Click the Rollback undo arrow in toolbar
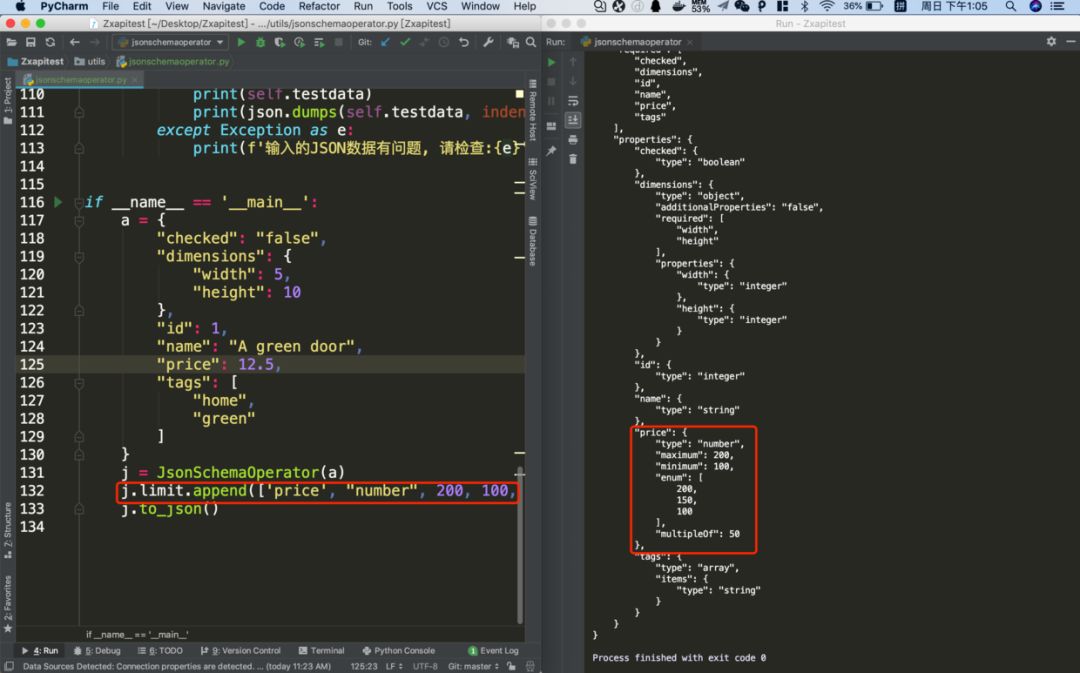The image size is (1080, 673). 464,42
